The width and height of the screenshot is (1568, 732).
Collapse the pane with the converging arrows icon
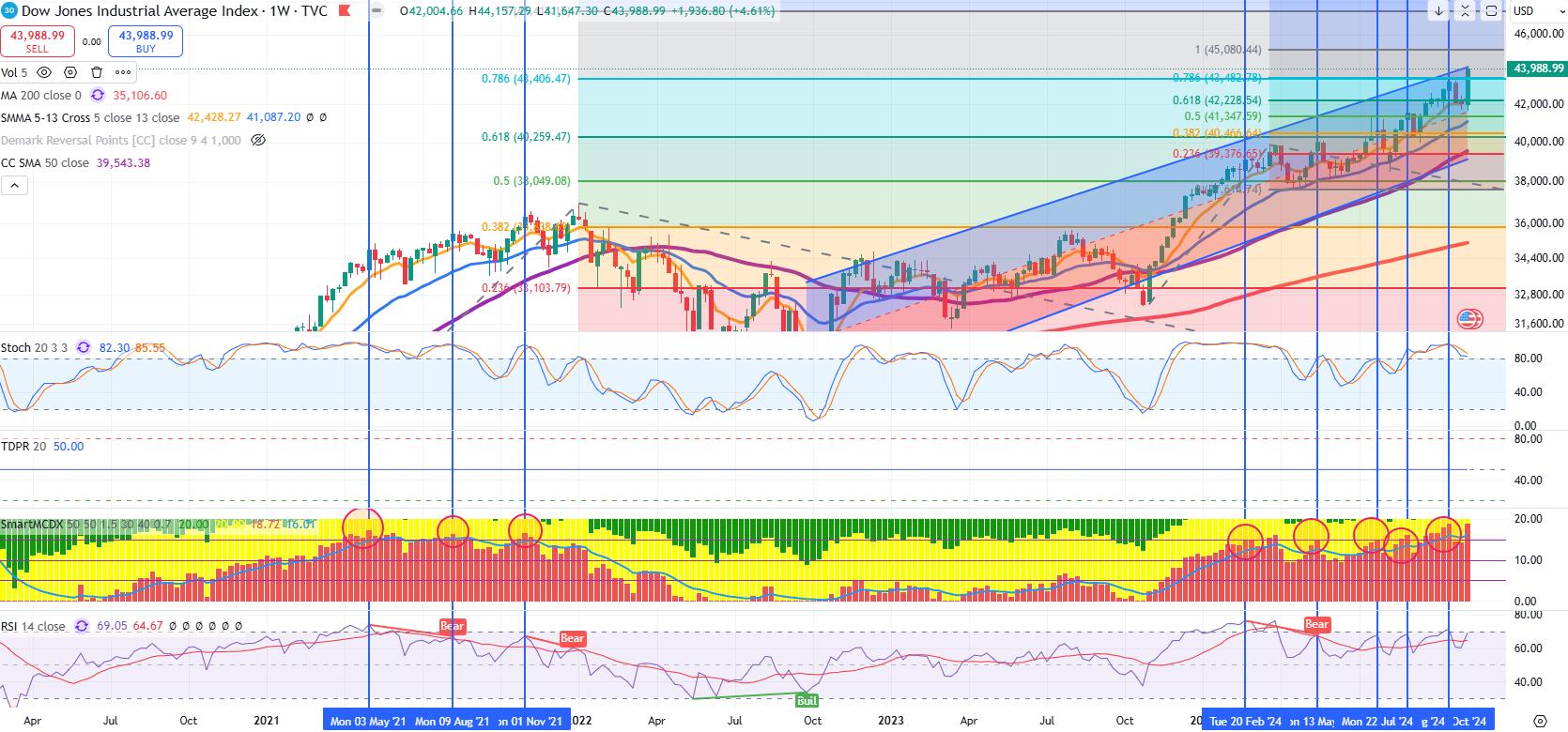[1465, 11]
